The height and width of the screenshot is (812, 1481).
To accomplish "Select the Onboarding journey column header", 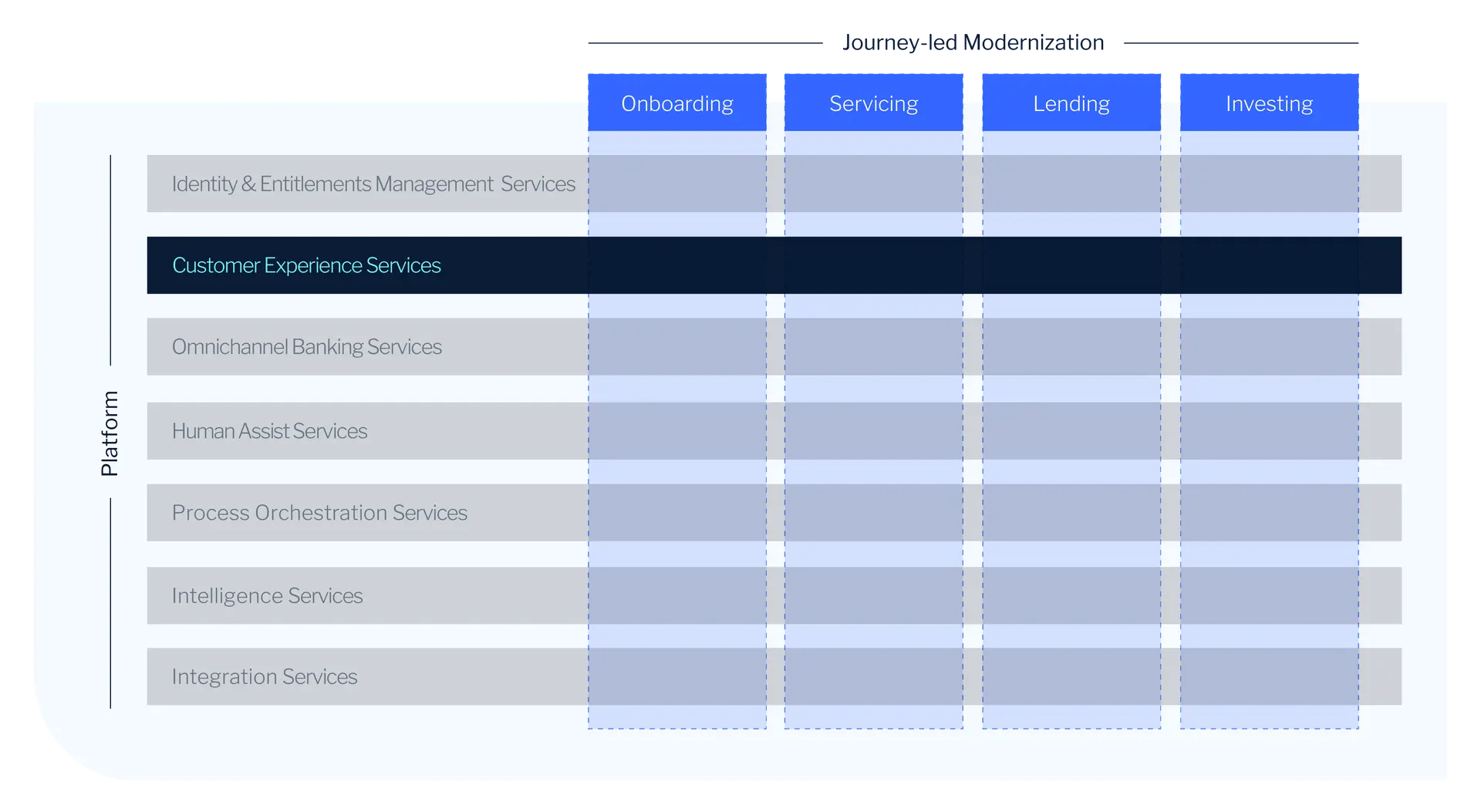I will (x=676, y=103).
